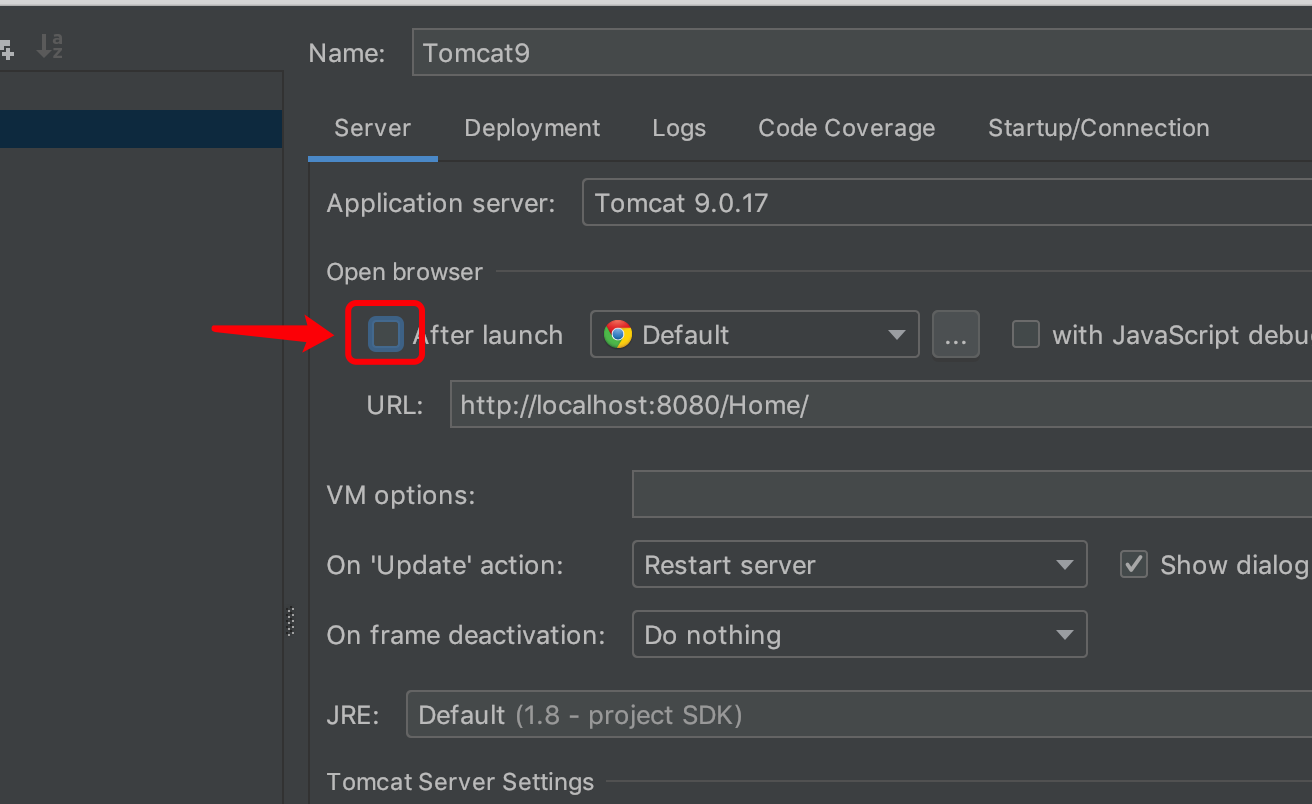Switch to the Deployment tab
This screenshot has height=804, width=1312.
[532, 128]
